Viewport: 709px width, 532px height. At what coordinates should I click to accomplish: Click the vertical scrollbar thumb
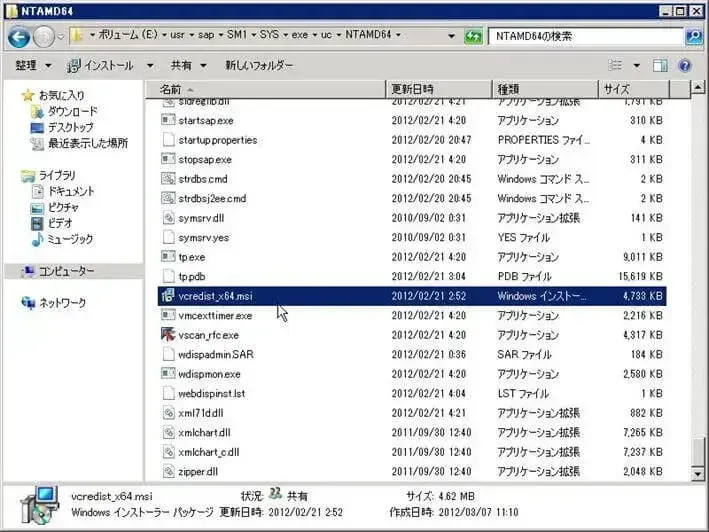tap(698, 451)
